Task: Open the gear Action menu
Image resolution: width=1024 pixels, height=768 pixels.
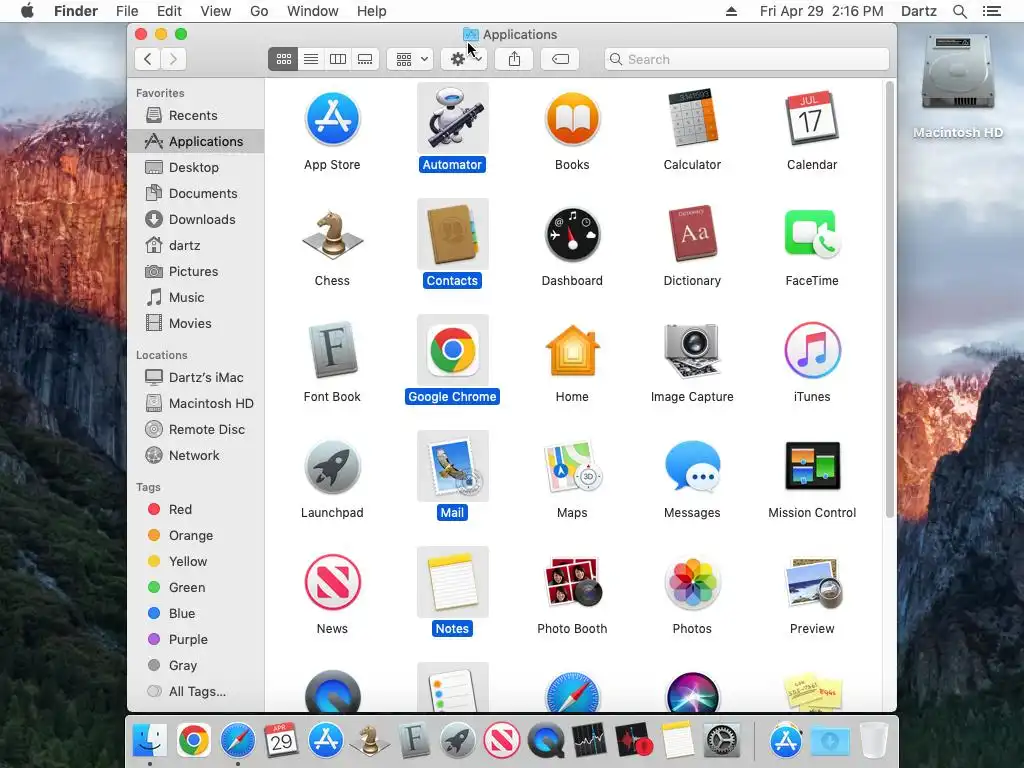Action: 464,59
